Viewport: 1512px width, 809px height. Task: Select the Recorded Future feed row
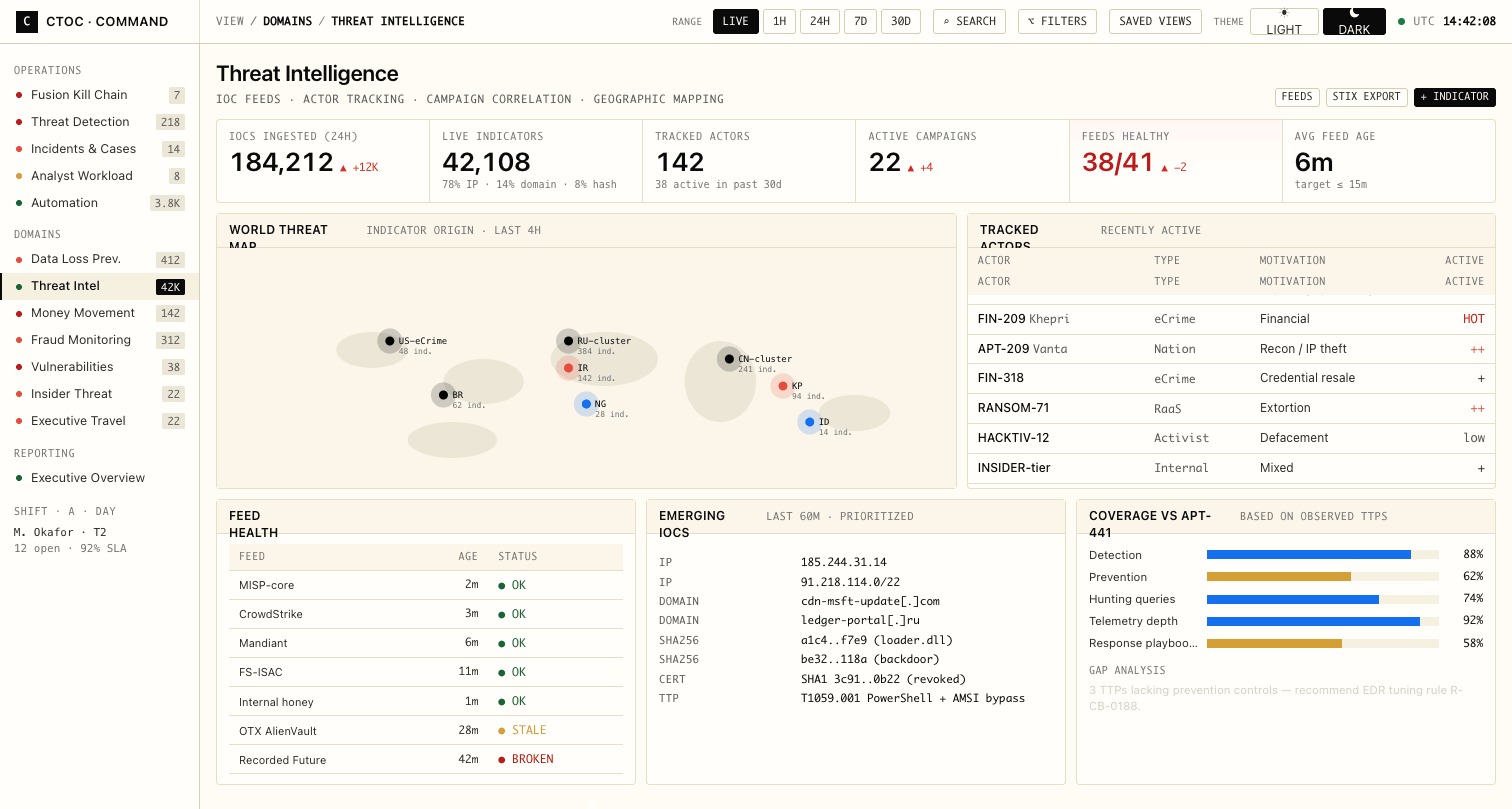(426, 760)
